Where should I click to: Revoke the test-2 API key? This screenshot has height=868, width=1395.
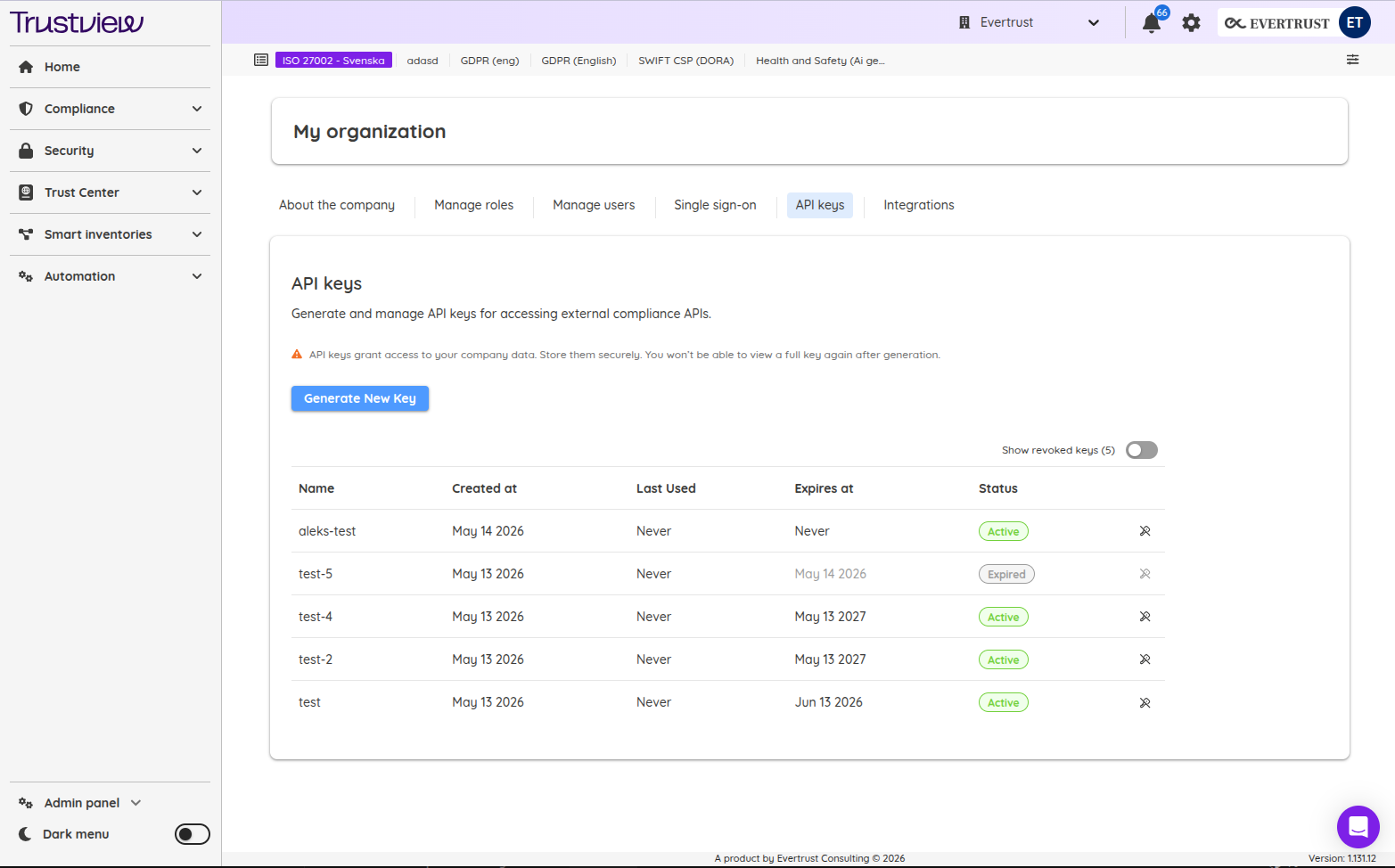pos(1145,659)
